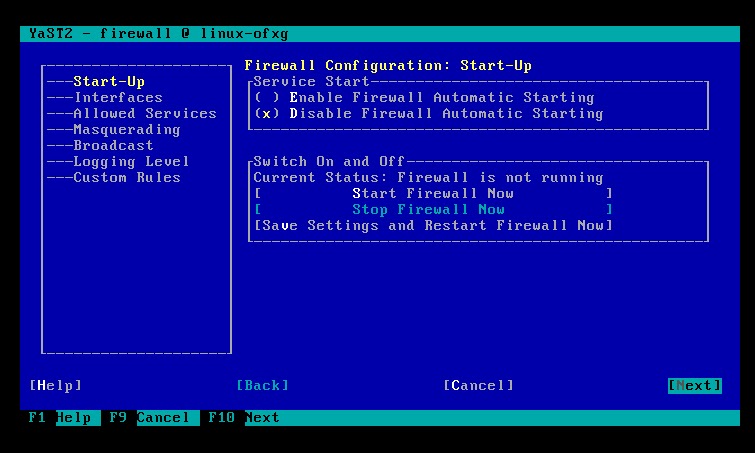
Task: Go back with the Back button
Action: pyautogui.click(x=262, y=385)
